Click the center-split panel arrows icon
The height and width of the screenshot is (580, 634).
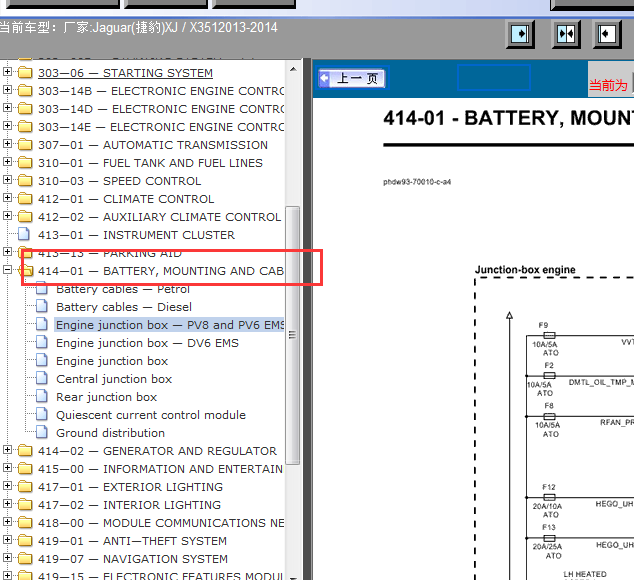[566, 34]
